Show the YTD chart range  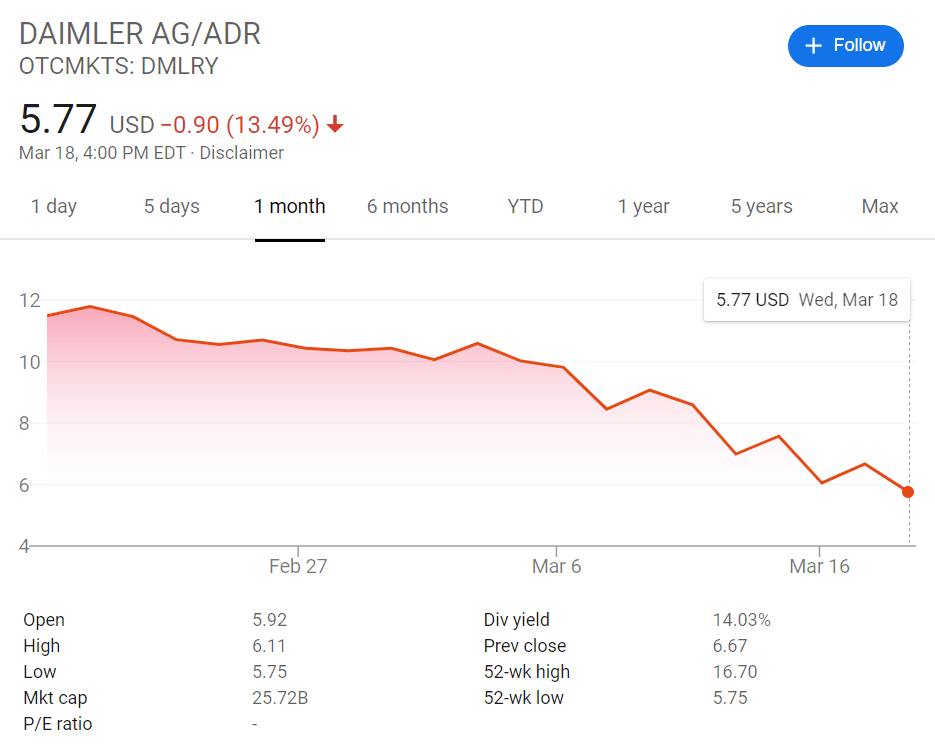pos(525,206)
